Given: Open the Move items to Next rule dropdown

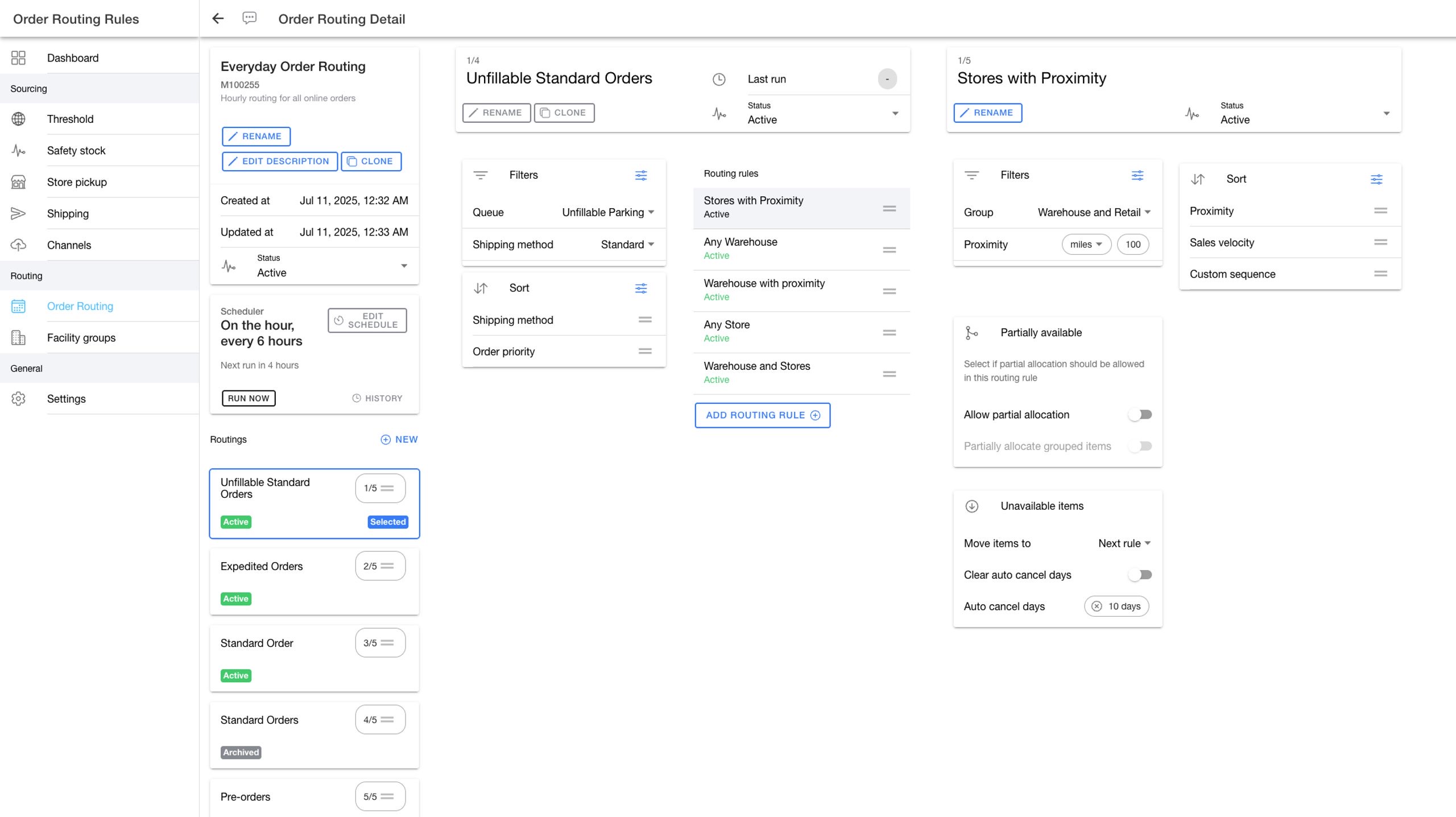Looking at the screenshot, I should [x=1124, y=543].
